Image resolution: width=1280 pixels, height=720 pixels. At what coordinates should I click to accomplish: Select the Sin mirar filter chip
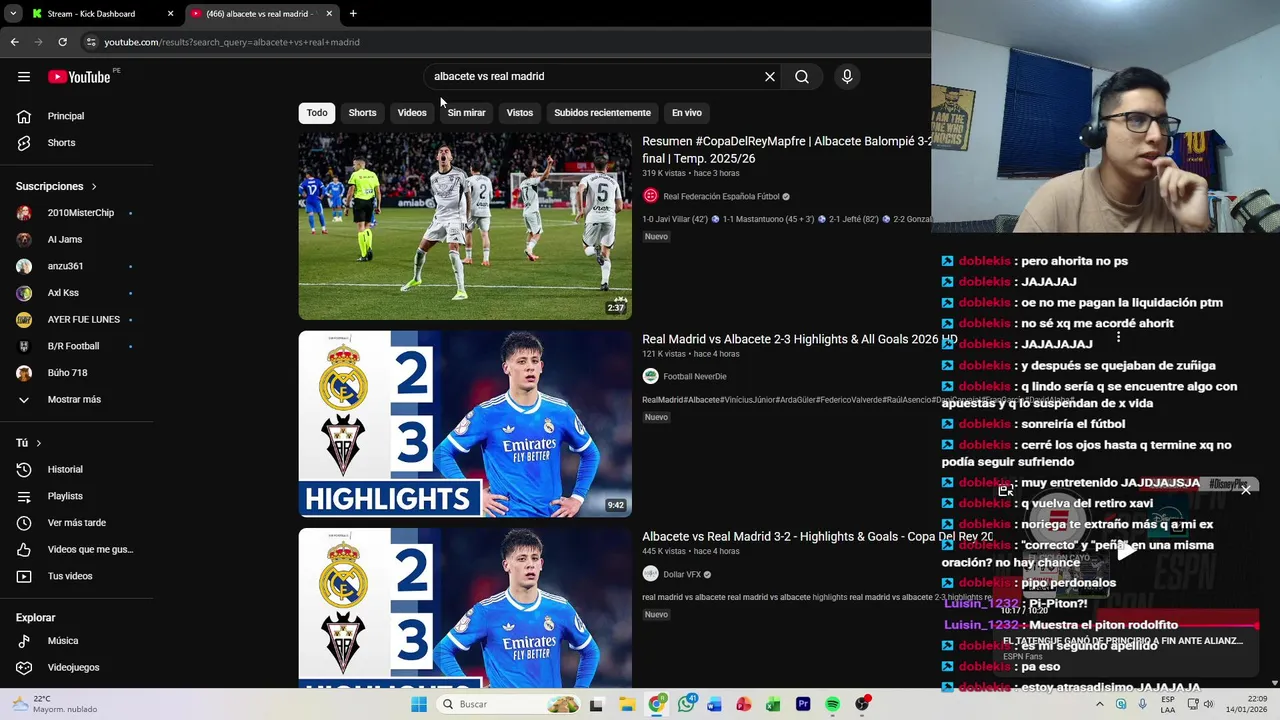coord(466,113)
